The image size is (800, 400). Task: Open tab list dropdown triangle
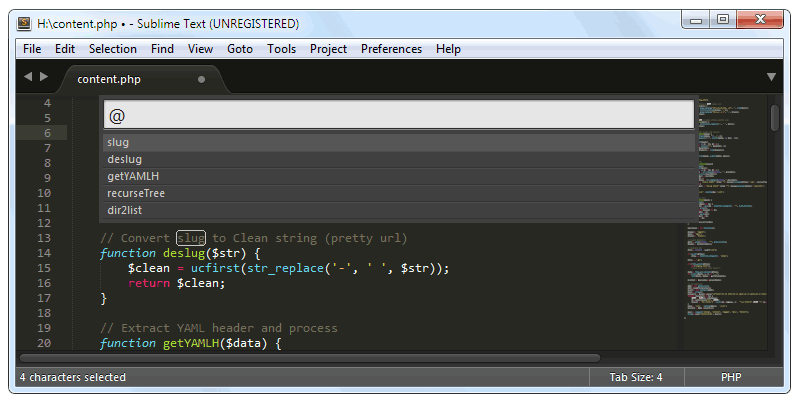coord(771,77)
